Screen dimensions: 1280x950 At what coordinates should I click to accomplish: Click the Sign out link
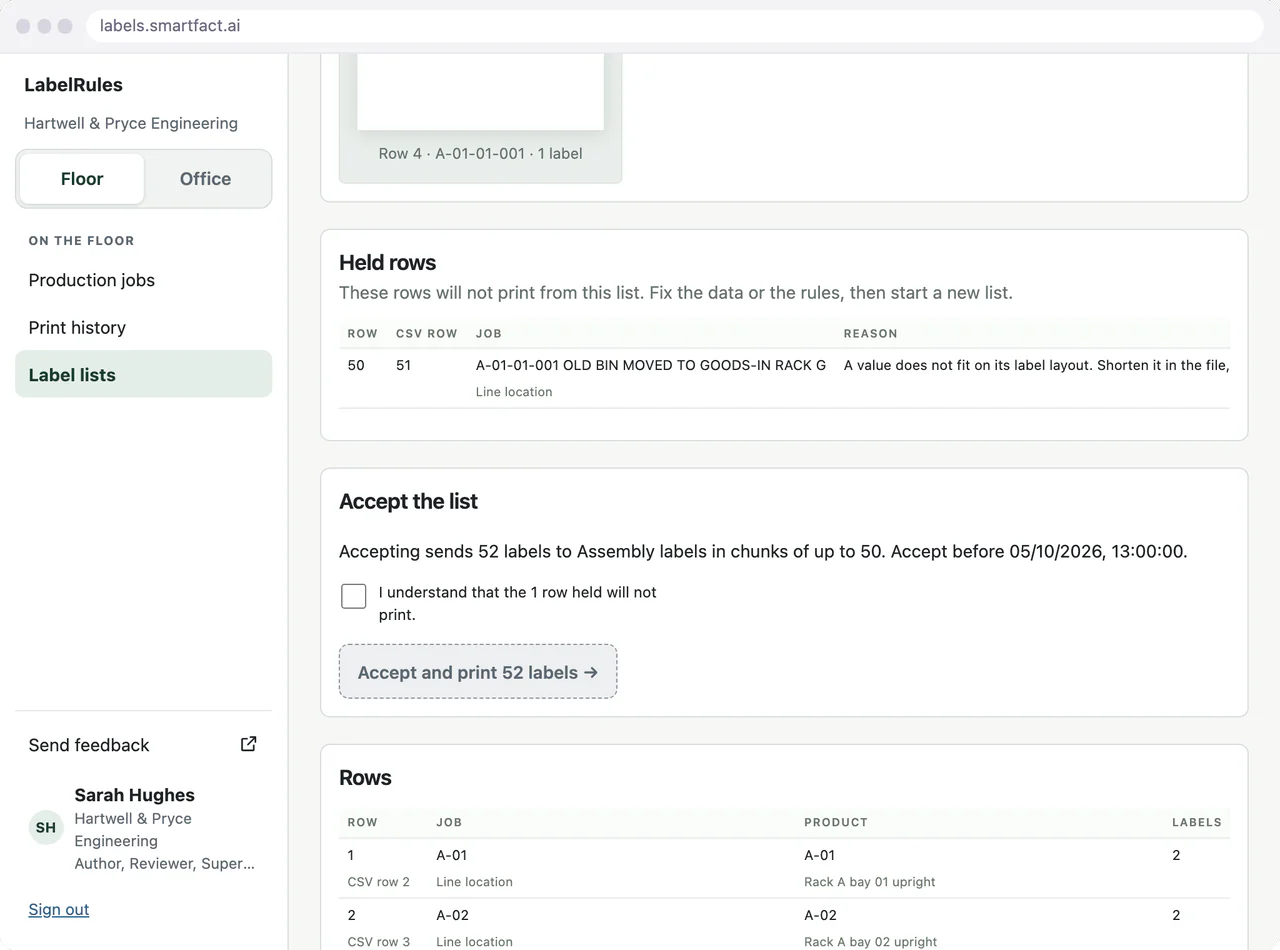click(x=59, y=909)
